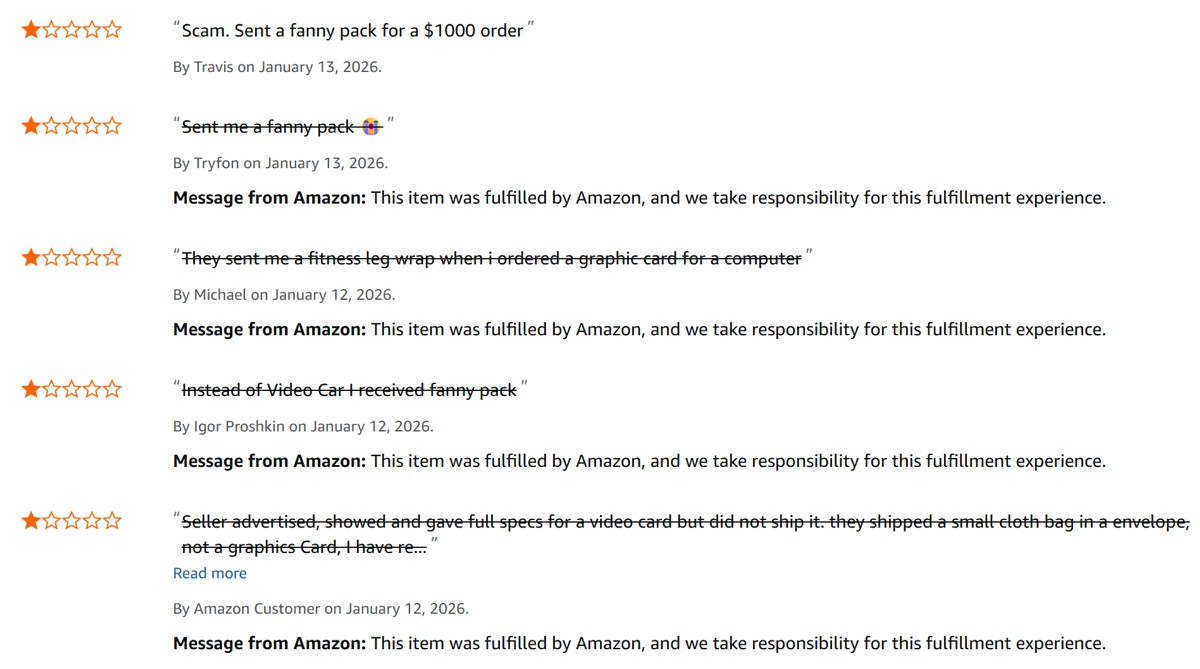Click the second star in the graphic card review rating

[50, 257]
